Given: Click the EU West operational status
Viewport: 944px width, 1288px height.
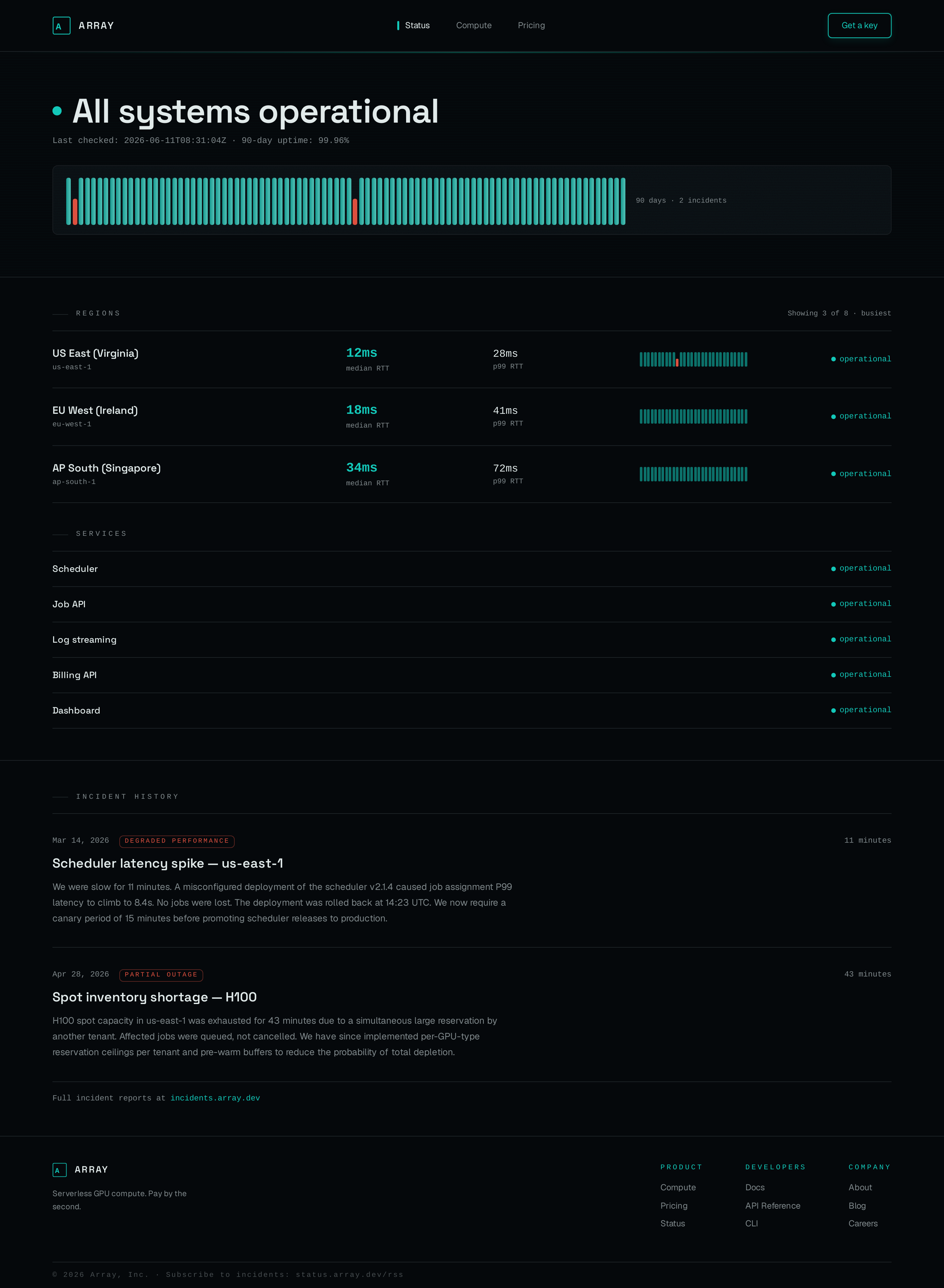Looking at the screenshot, I should (861, 416).
